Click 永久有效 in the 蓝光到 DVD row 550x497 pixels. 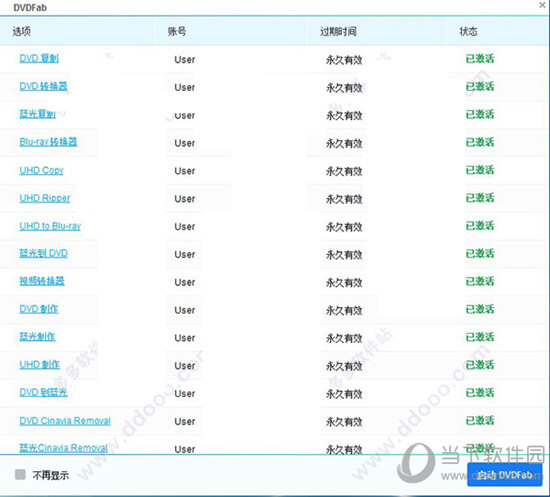pyautogui.click(x=344, y=255)
